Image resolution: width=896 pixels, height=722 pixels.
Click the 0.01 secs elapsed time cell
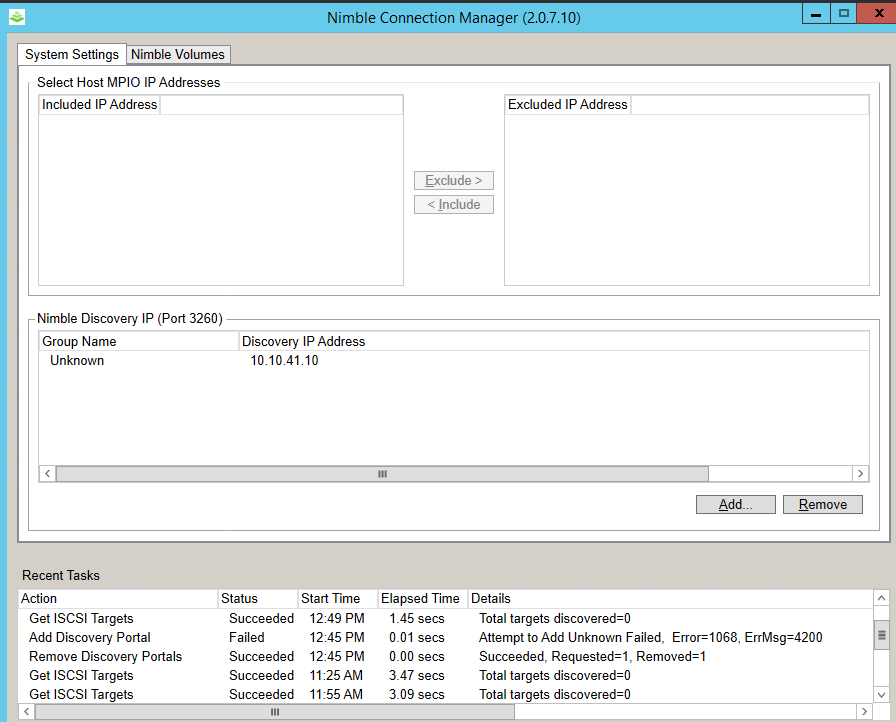point(417,637)
